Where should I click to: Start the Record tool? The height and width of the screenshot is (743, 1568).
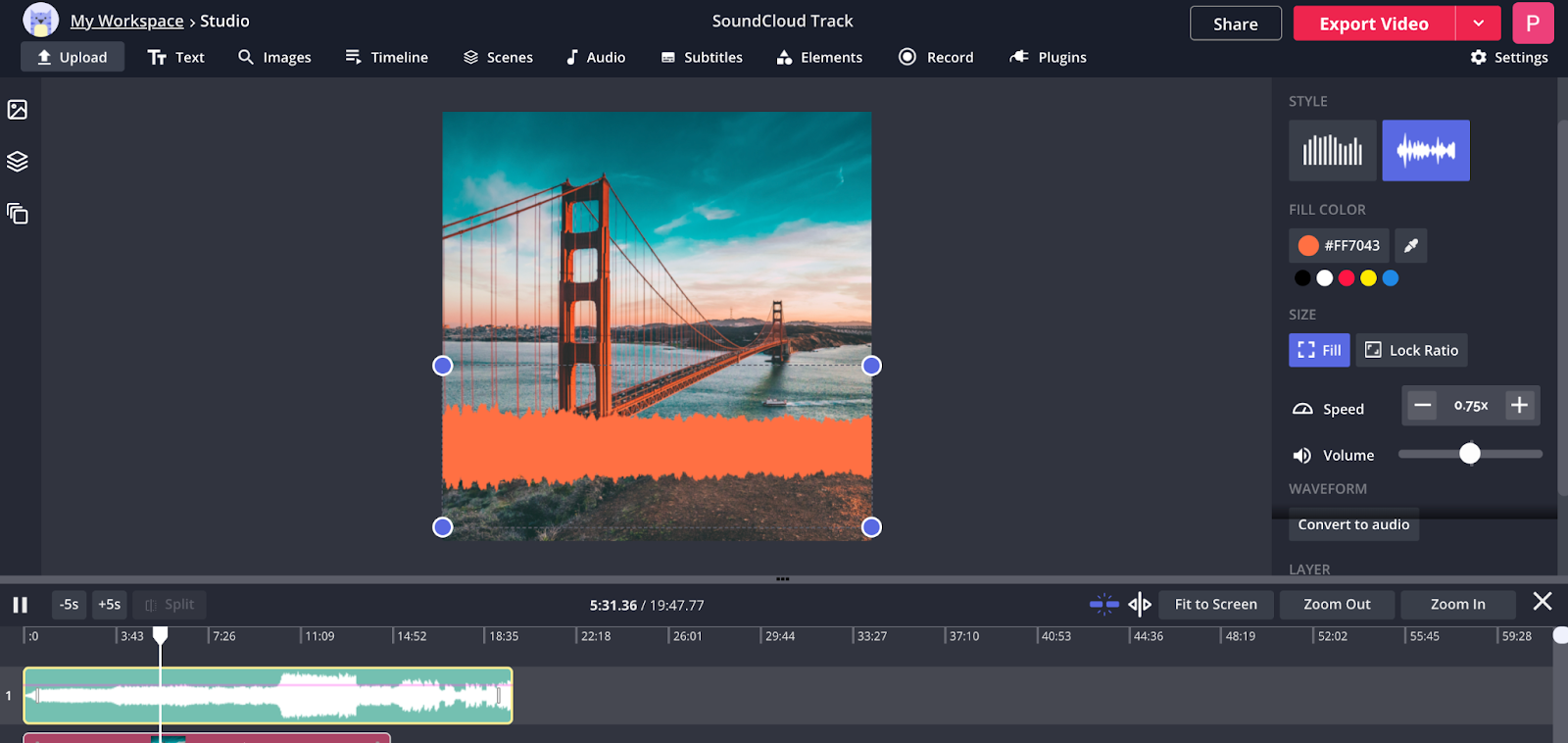(936, 58)
